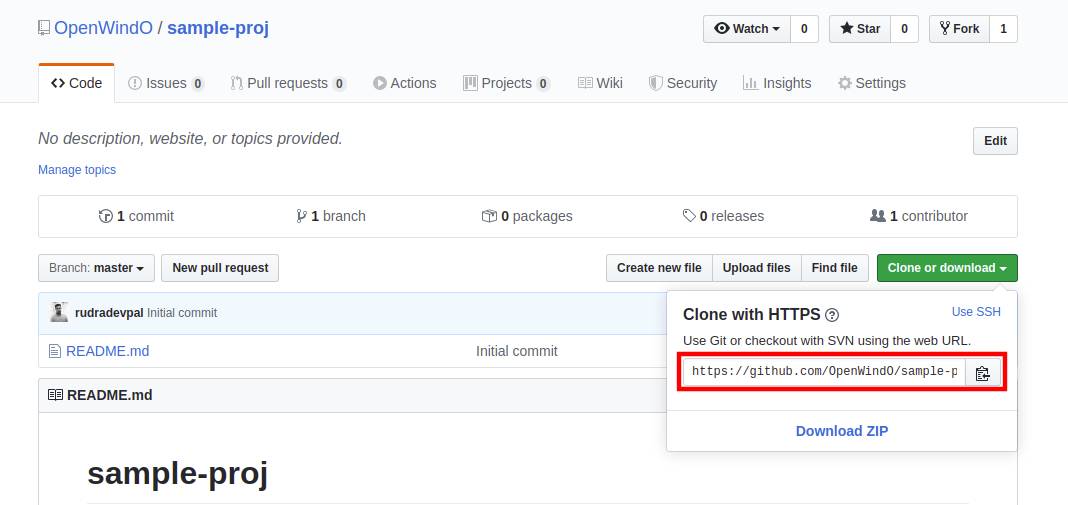The width and height of the screenshot is (1068, 505).
Task: Click Create new file
Action: (x=659, y=268)
